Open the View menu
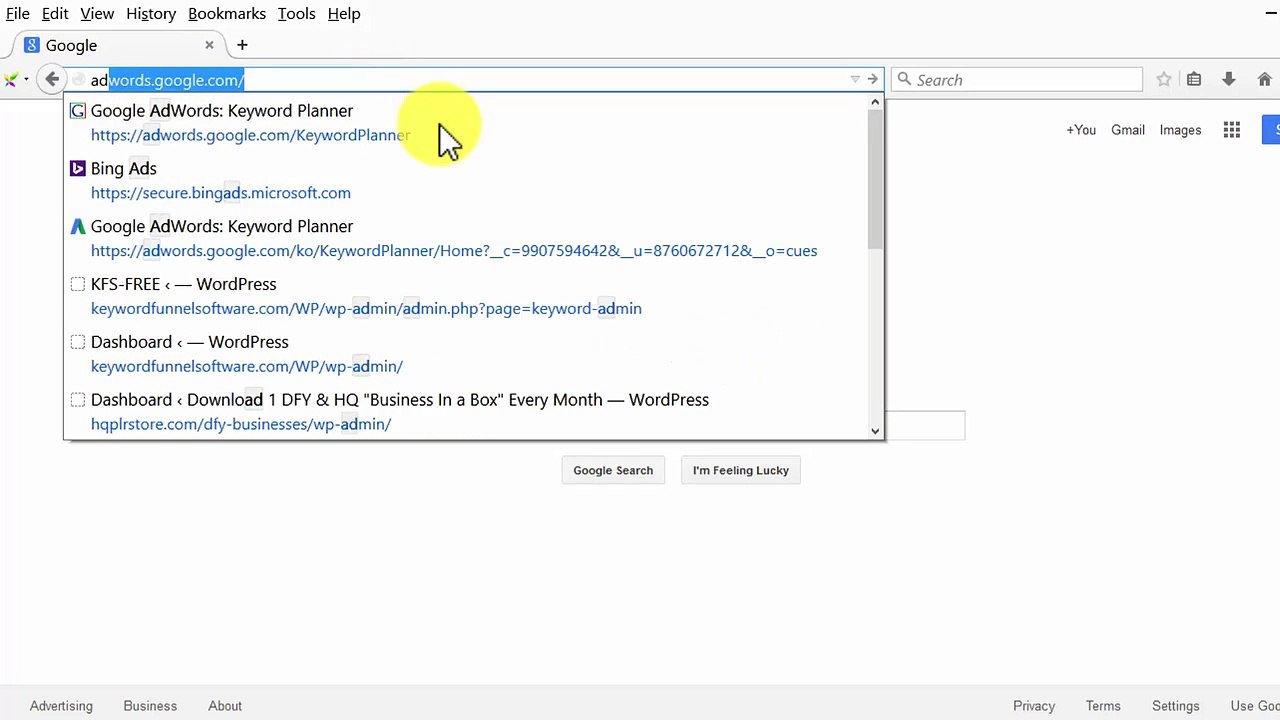The height and width of the screenshot is (720, 1280). [97, 14]
